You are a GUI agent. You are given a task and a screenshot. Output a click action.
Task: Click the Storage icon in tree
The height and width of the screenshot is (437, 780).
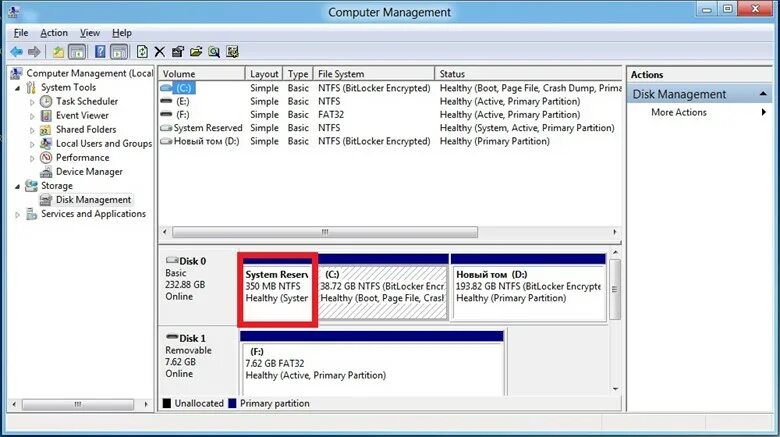(x=31, y=186)
